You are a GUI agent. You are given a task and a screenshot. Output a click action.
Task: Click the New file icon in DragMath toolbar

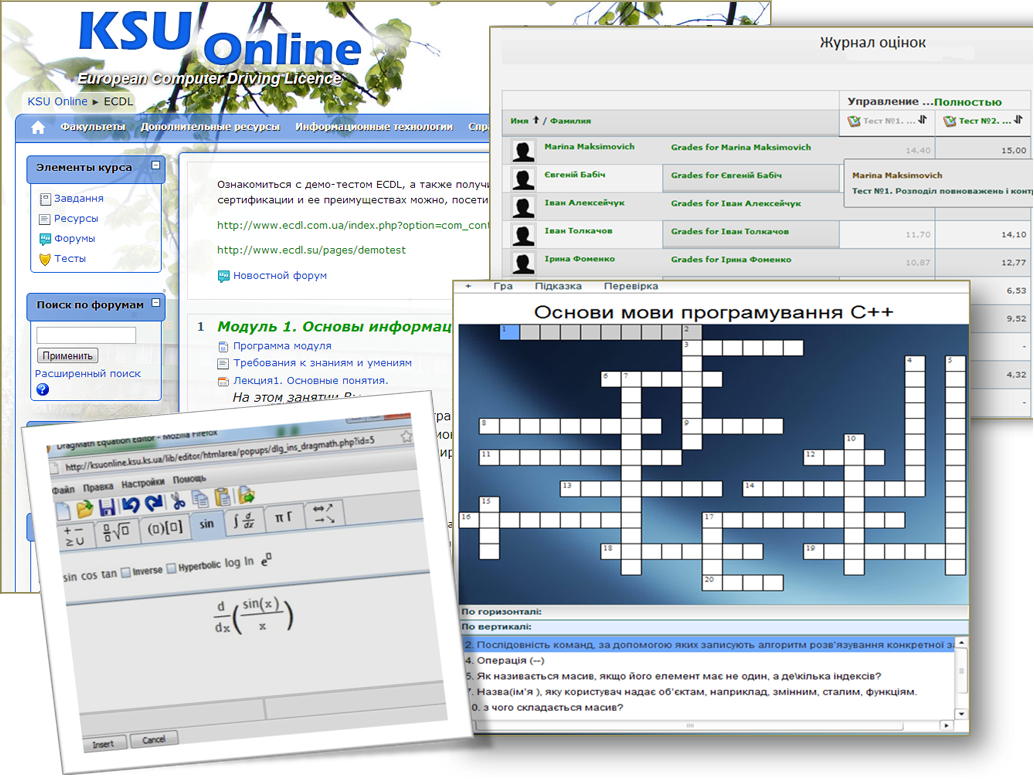click(63, 511)
